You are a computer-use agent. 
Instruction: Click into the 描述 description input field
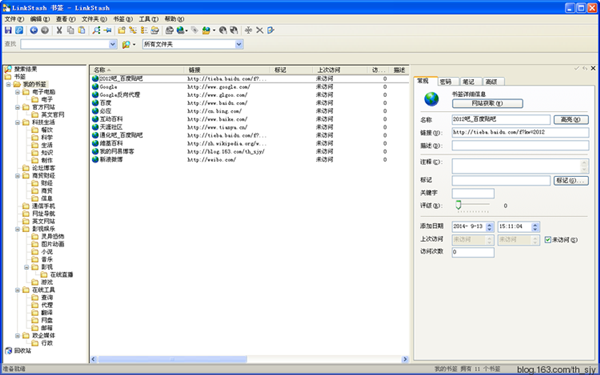(x=520, y=145)
